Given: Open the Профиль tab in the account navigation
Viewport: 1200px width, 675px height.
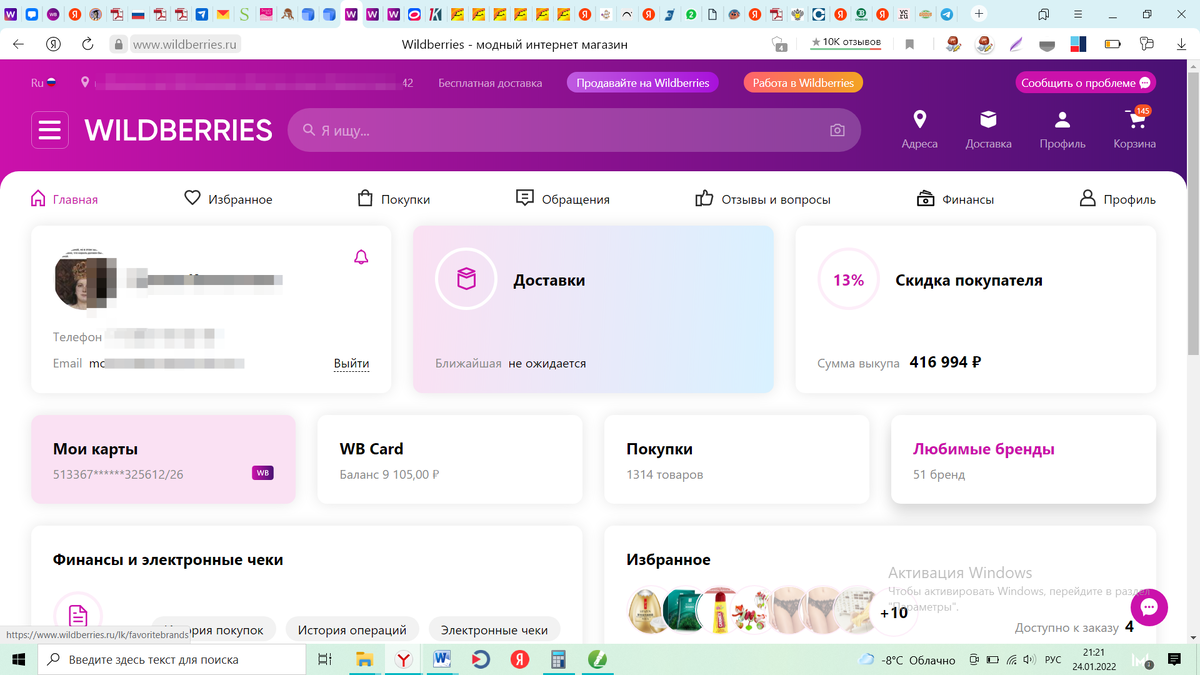Looking at the screenshot, I should coord(1118,199).
